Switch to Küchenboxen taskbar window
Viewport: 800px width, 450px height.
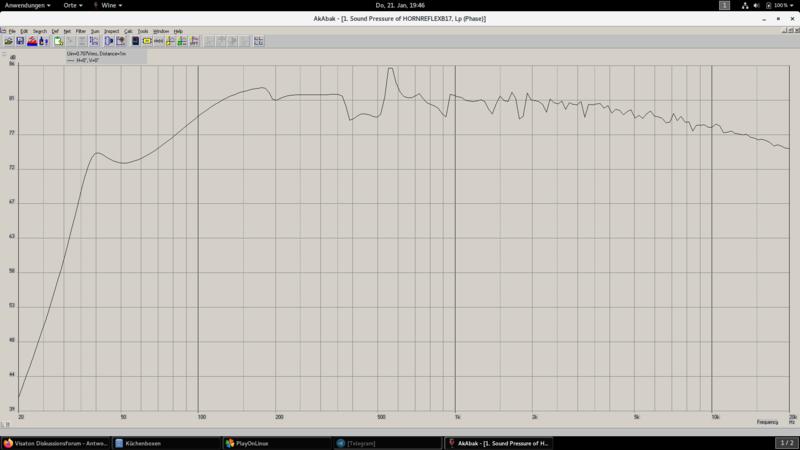click(x=166, y=443)
